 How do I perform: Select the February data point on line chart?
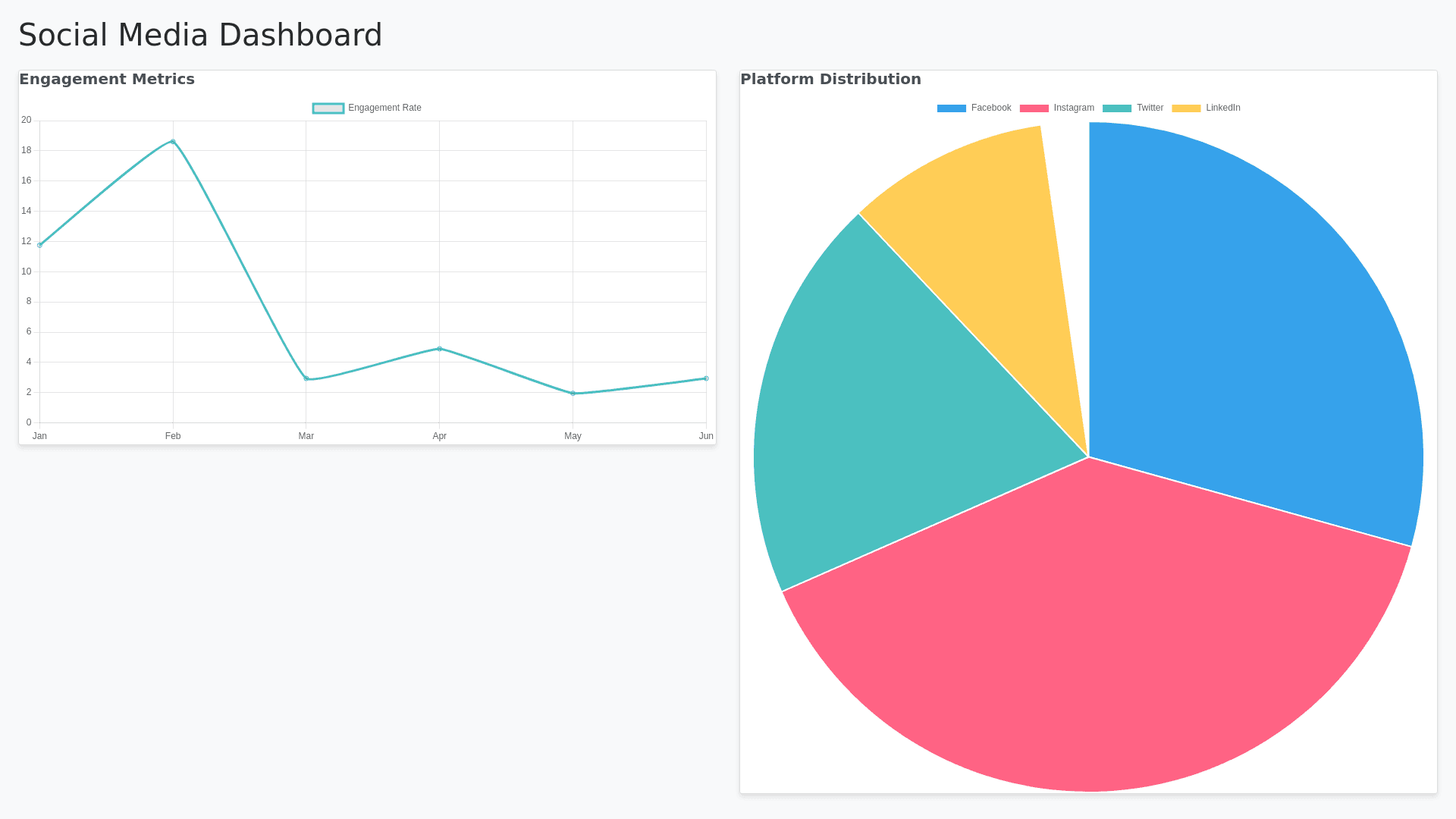173,142
